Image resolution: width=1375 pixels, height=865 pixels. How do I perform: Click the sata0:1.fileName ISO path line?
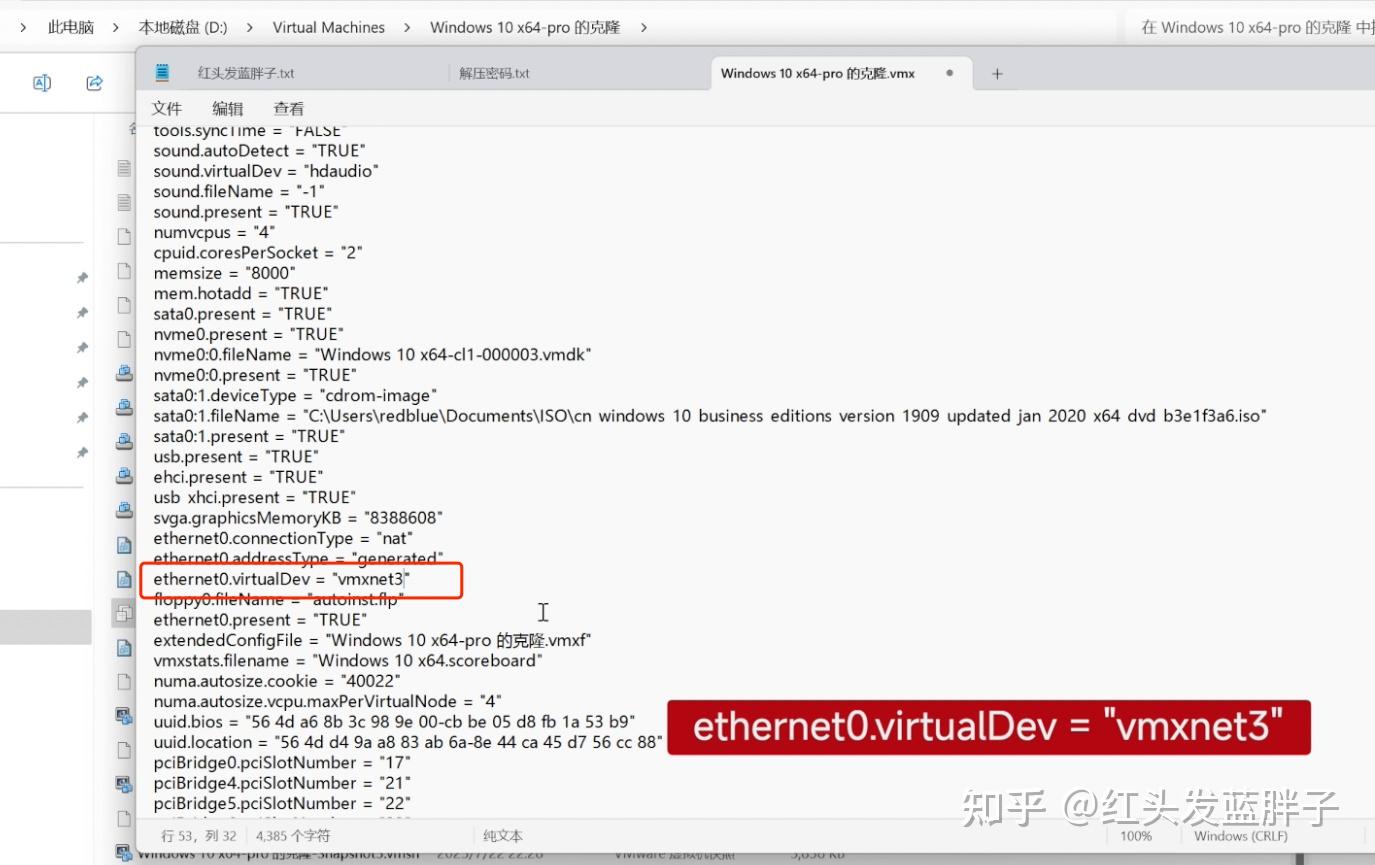click(x=710, y=416)
